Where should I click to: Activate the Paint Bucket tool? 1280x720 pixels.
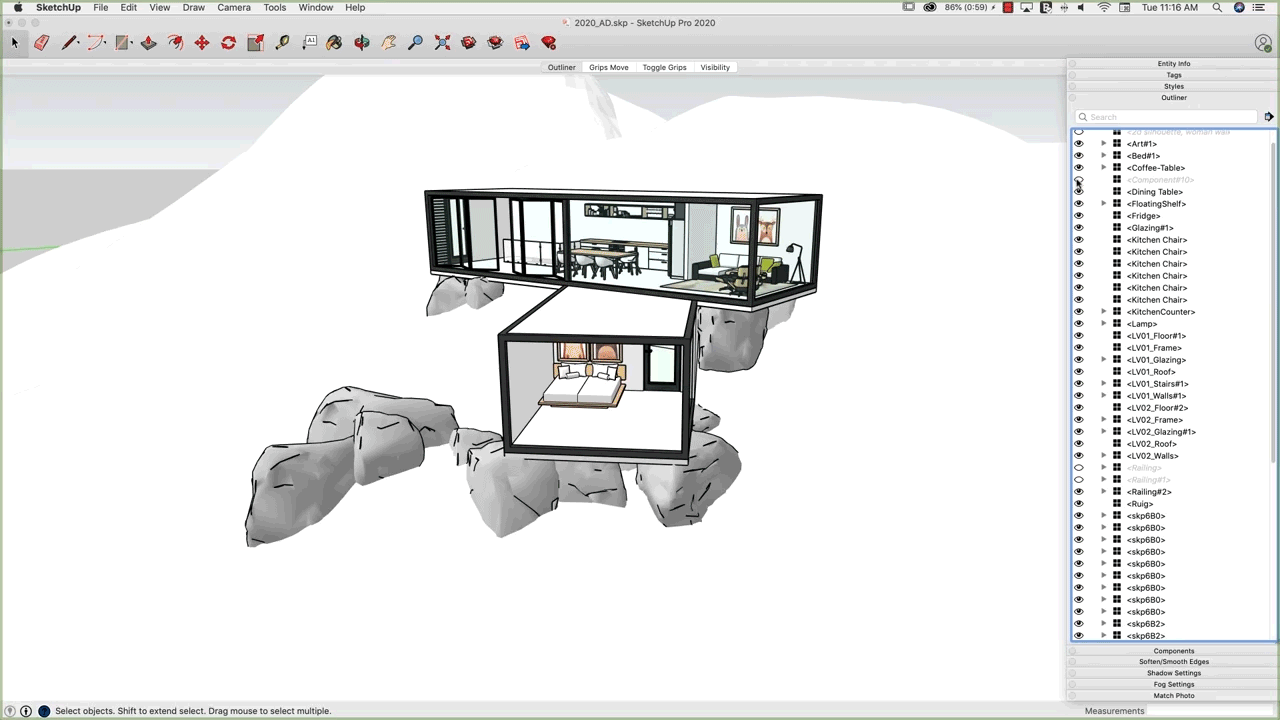pyautogui.click(x=334, y=43)
